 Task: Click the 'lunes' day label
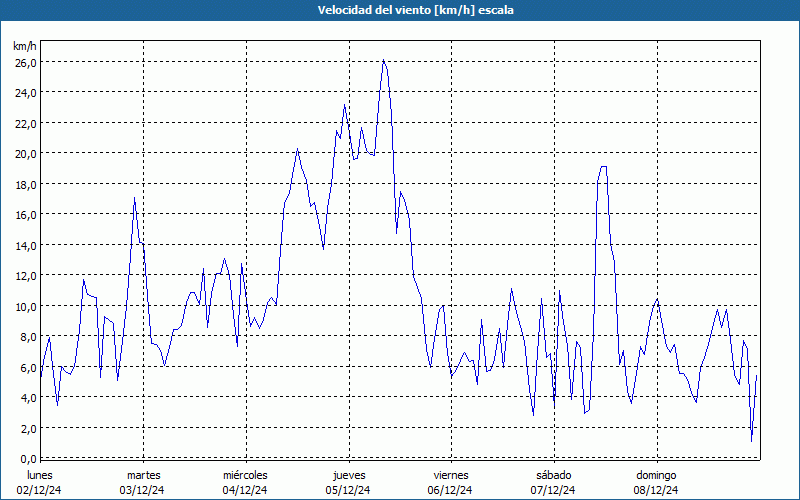point(40,476)
